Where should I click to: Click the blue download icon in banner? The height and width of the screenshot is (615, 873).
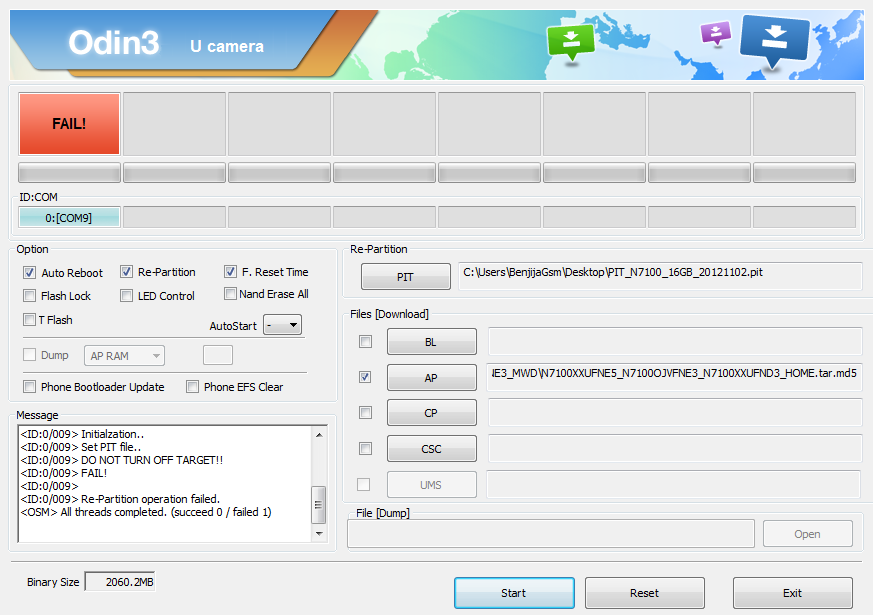click(x=774, y=40)
